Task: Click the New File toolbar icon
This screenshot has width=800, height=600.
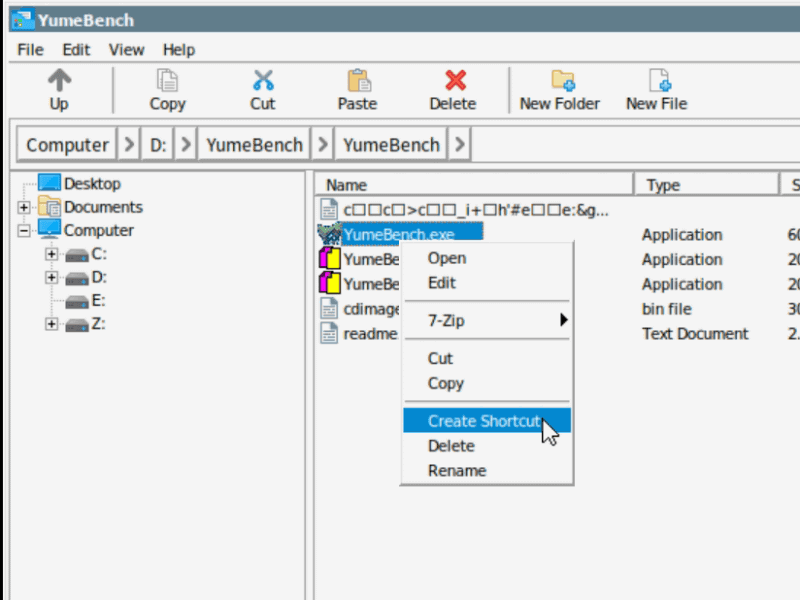Action: click(x=659, y=81)
